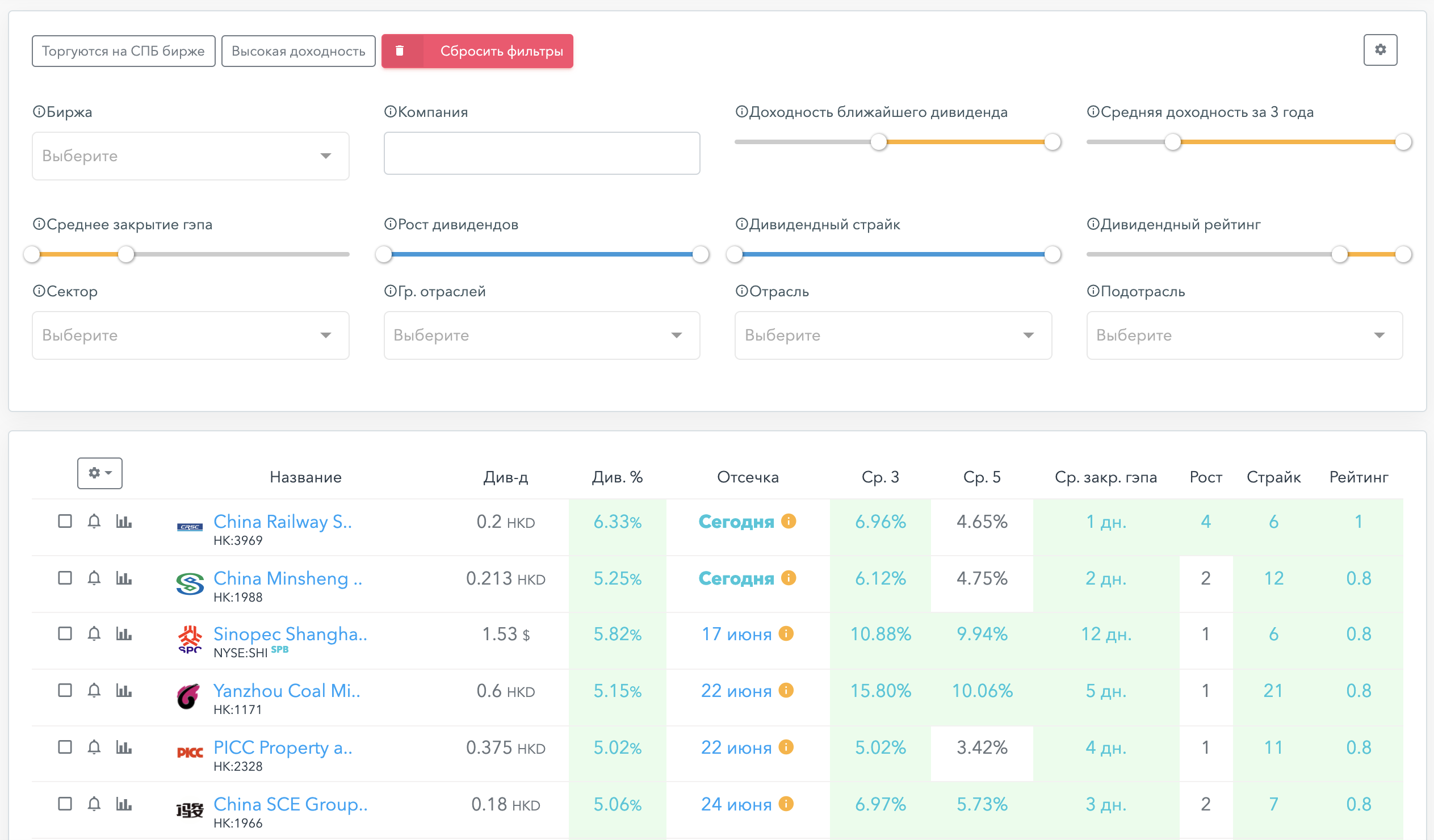Viewport: 1434px width, 840px height.
Task: Click right handle of Рост дивидендов slider
Action: [701, 254]
